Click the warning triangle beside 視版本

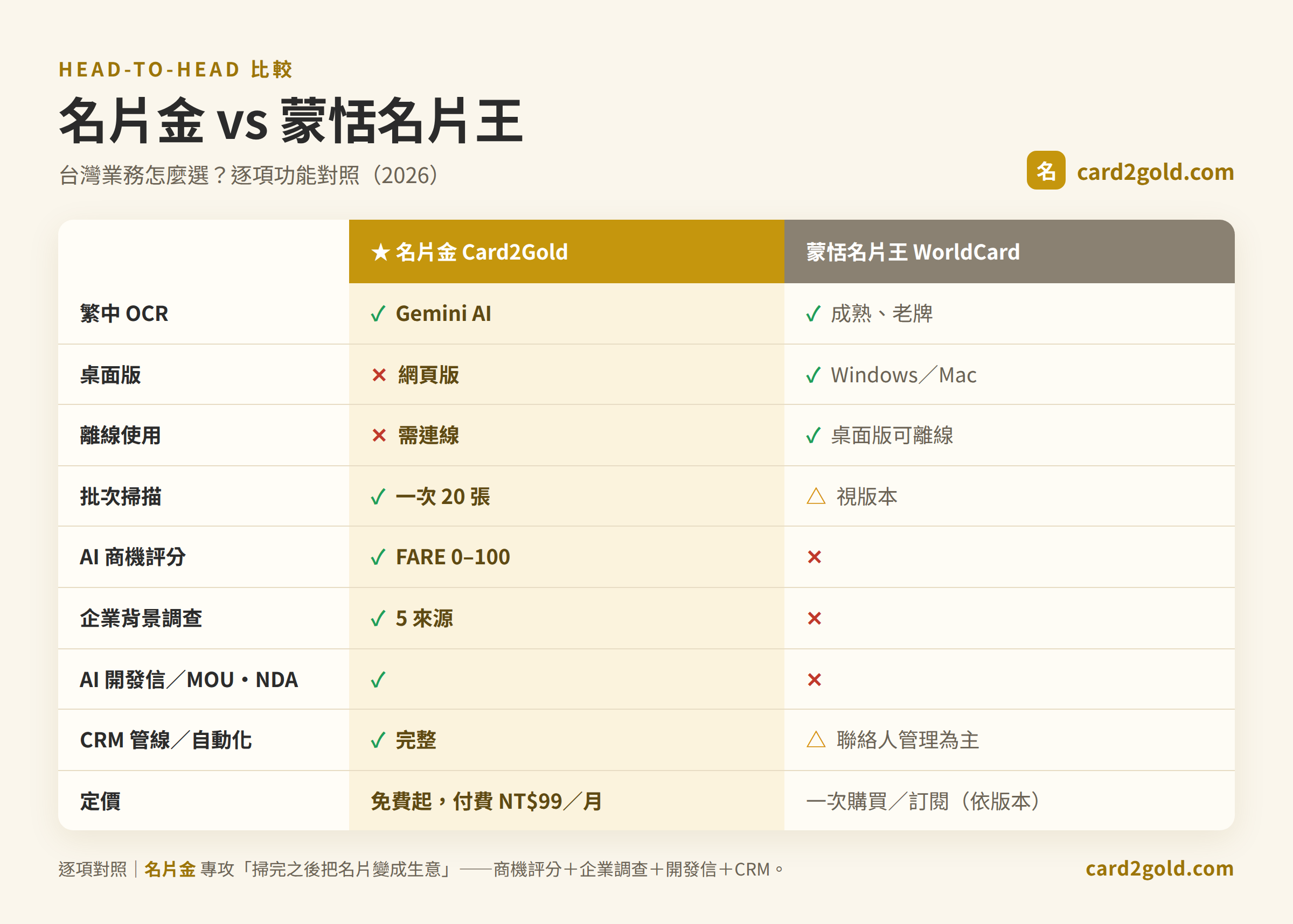[x=816, y=496]
